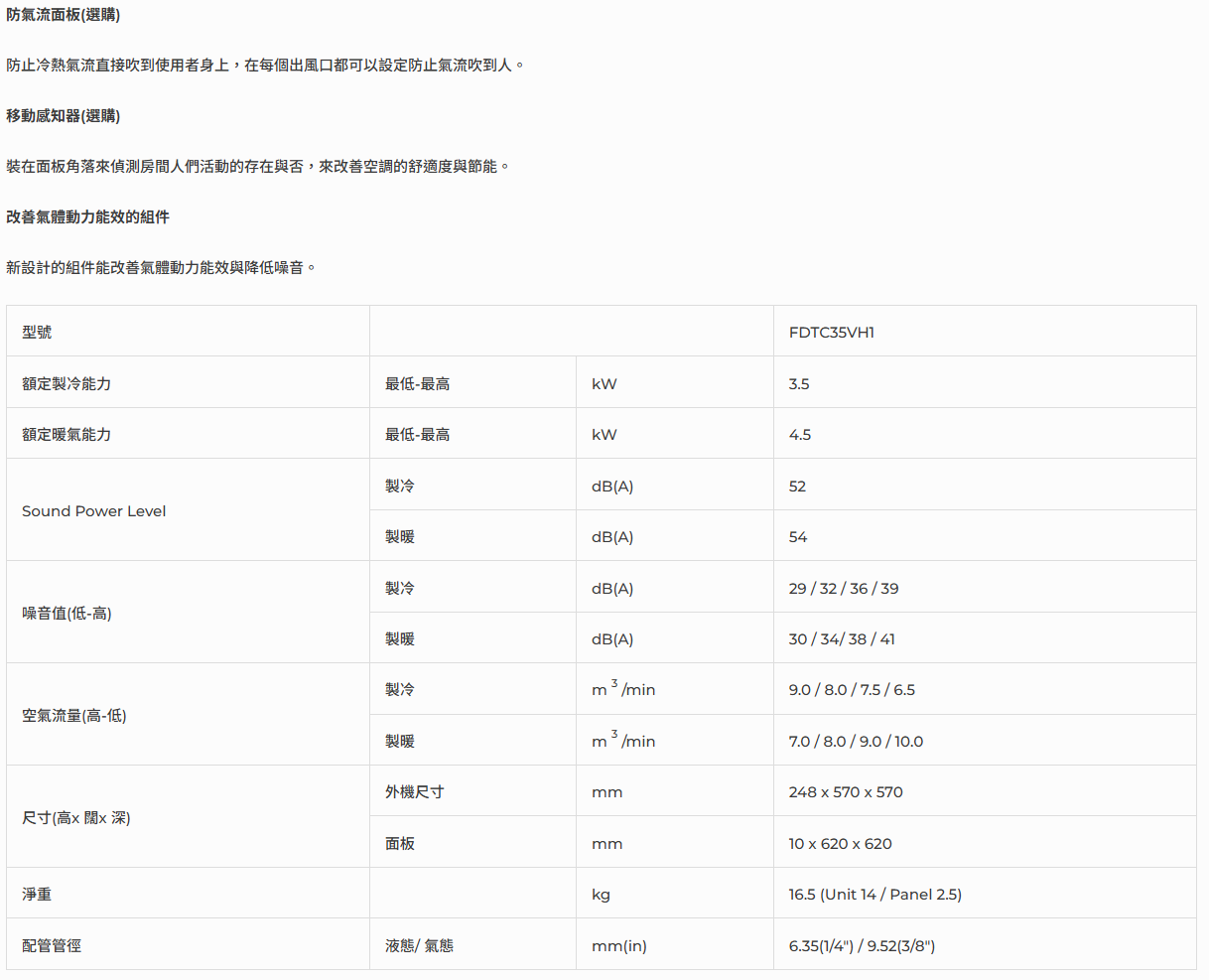Click the 配管管徑 row label
The image size is (1209, 980).
(52, 946)
